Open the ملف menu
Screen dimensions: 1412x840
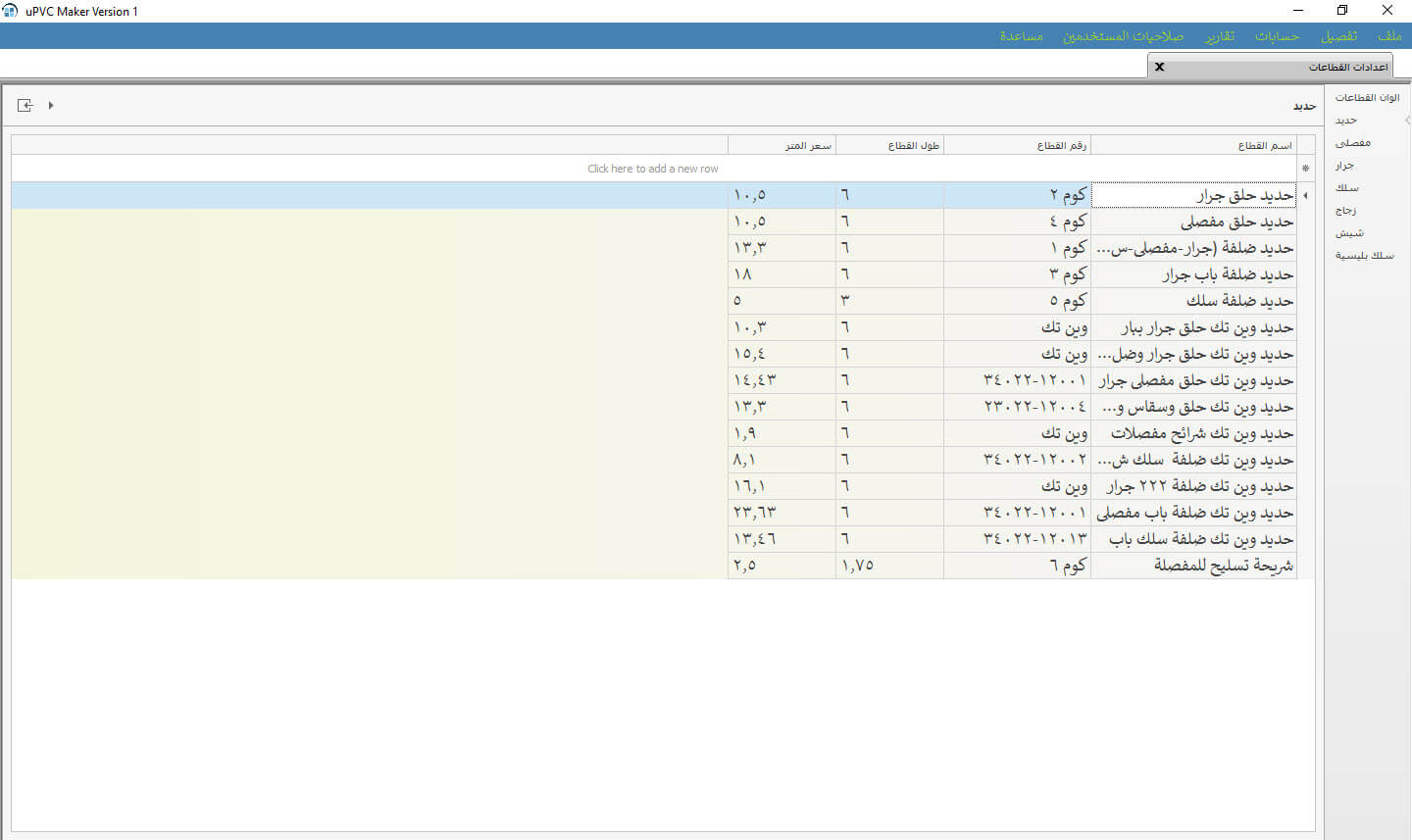pyautogui.click(x=1388, y=36)
